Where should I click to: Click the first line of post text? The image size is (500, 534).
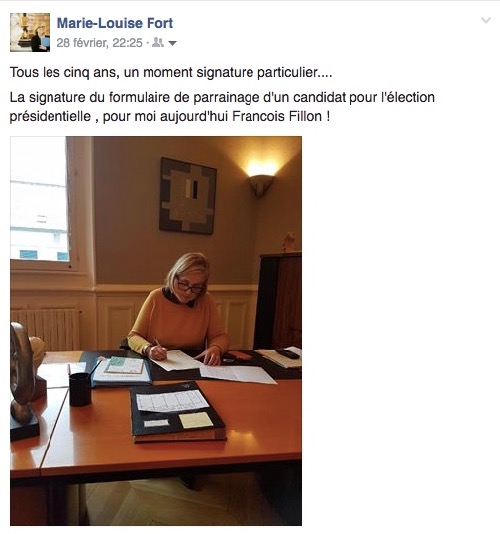[x=171, y=73]
